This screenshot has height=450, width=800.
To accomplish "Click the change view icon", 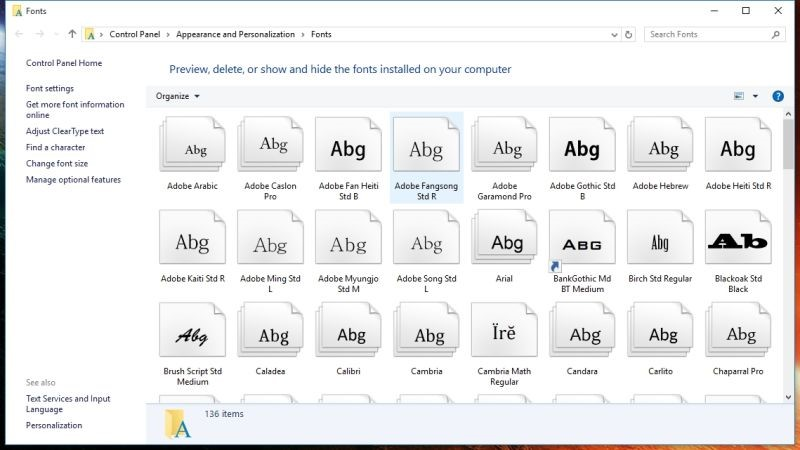I will (738, 96).
